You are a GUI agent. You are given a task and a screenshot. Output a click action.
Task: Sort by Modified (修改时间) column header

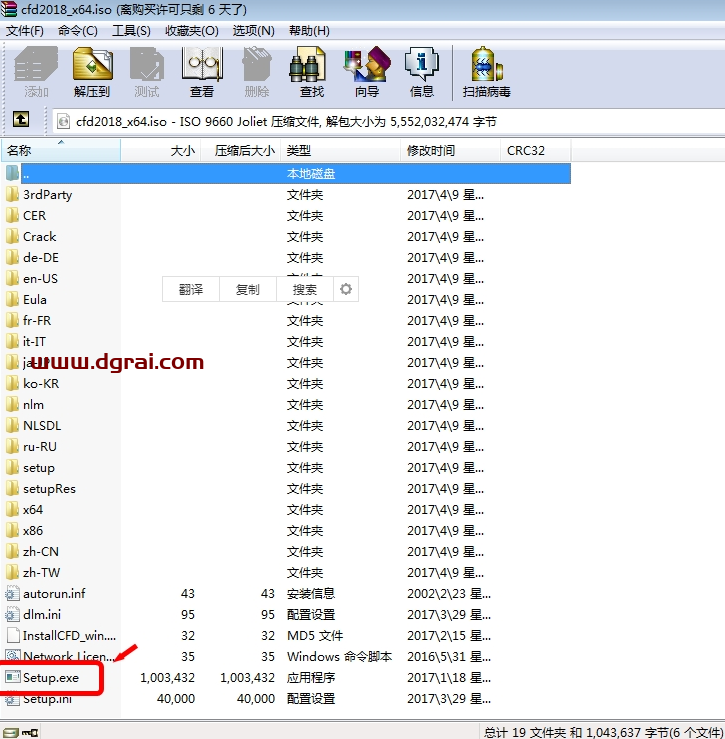click(451, 150)
